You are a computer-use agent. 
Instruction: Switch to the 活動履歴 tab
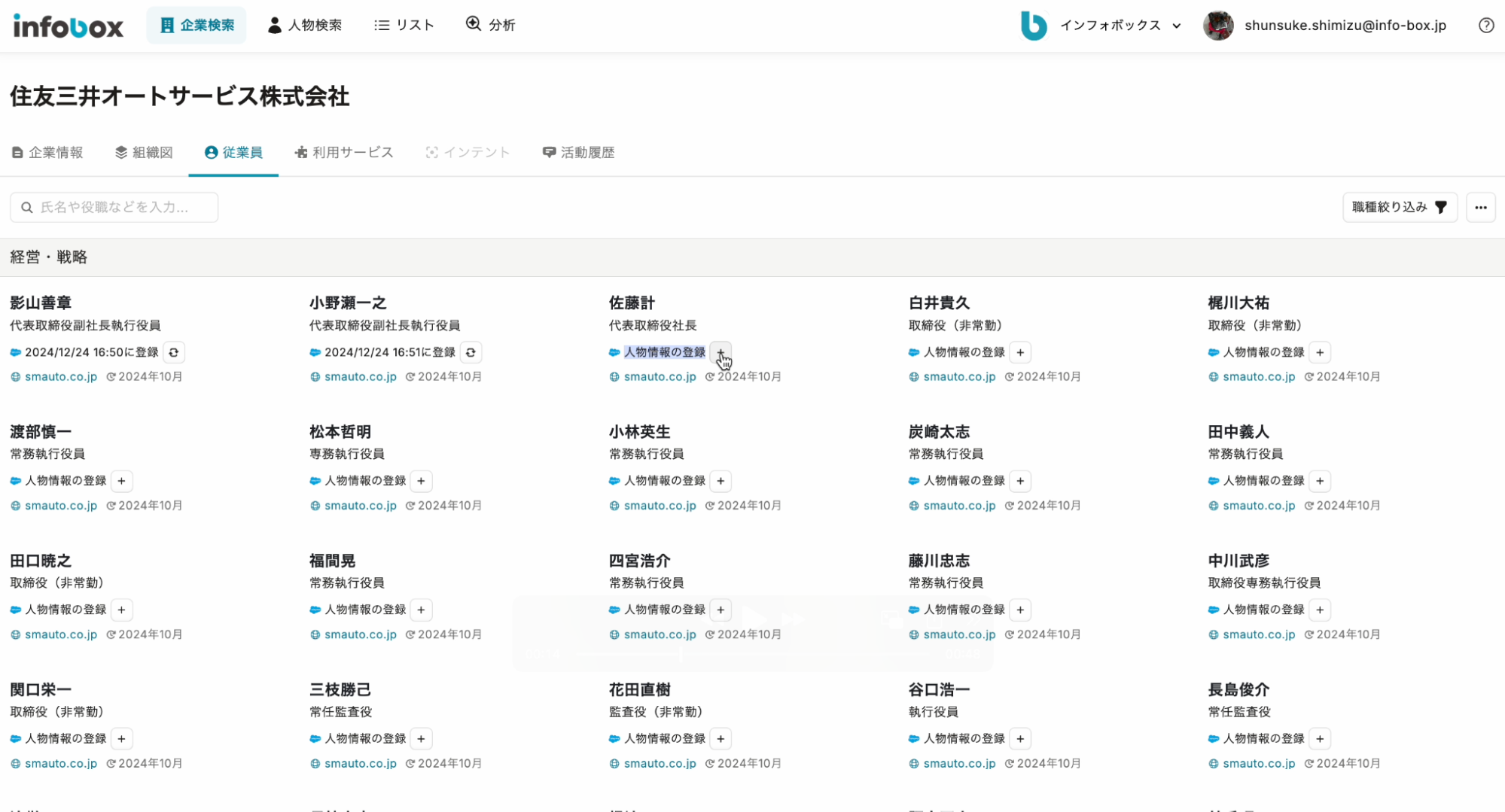tap(579, 153)
